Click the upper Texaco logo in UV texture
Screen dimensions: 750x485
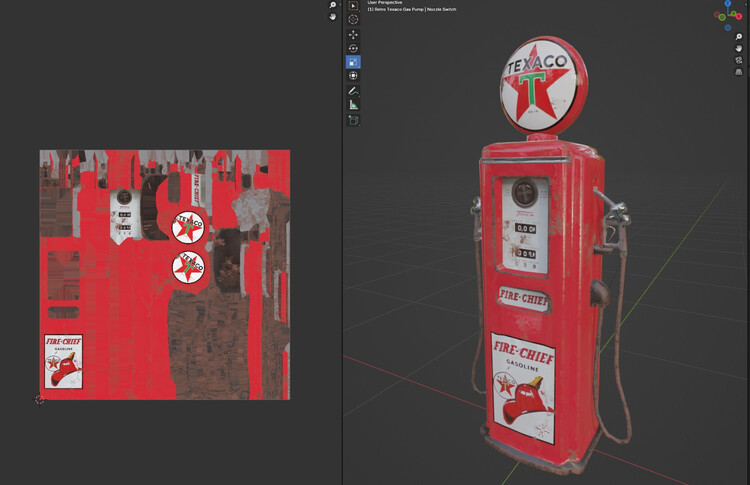click(188, 227)
